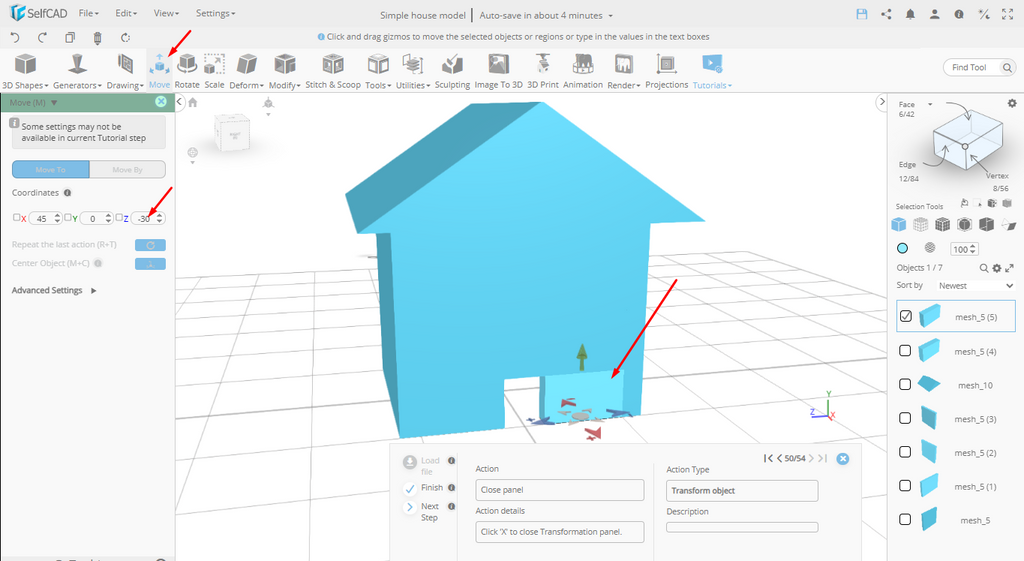This screenshot has height=561, width=1024.
Task: Click the selection settings gear icon
Action: click(1012, 103)
